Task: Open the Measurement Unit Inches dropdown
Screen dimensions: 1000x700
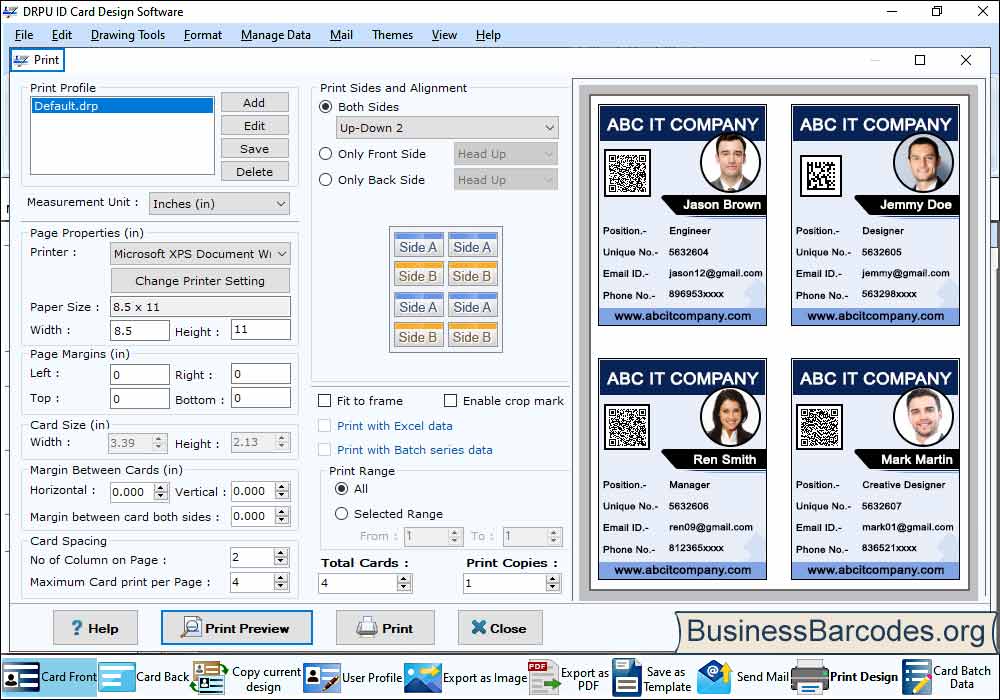Action: pos(219,203)
